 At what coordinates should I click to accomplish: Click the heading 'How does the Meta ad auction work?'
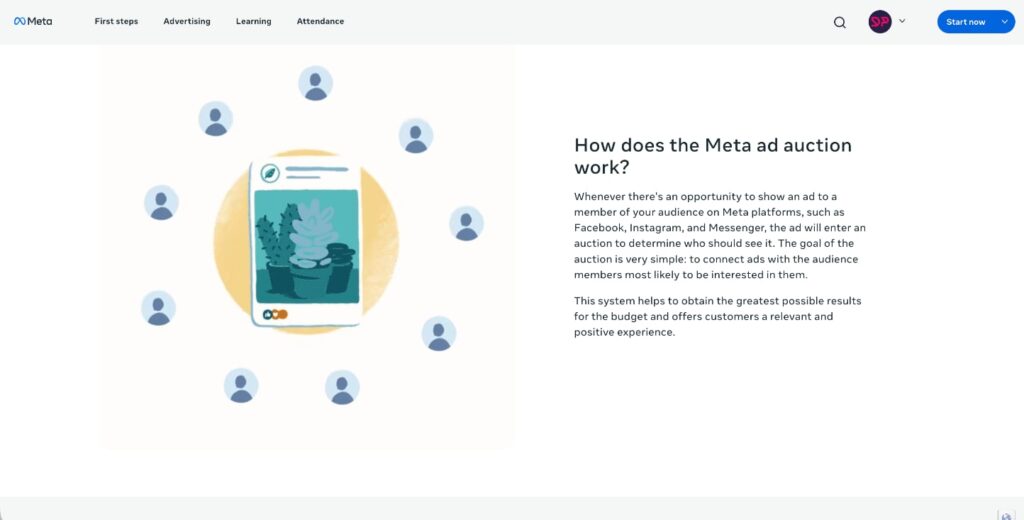pyautogui.click(x=713, y=155)
